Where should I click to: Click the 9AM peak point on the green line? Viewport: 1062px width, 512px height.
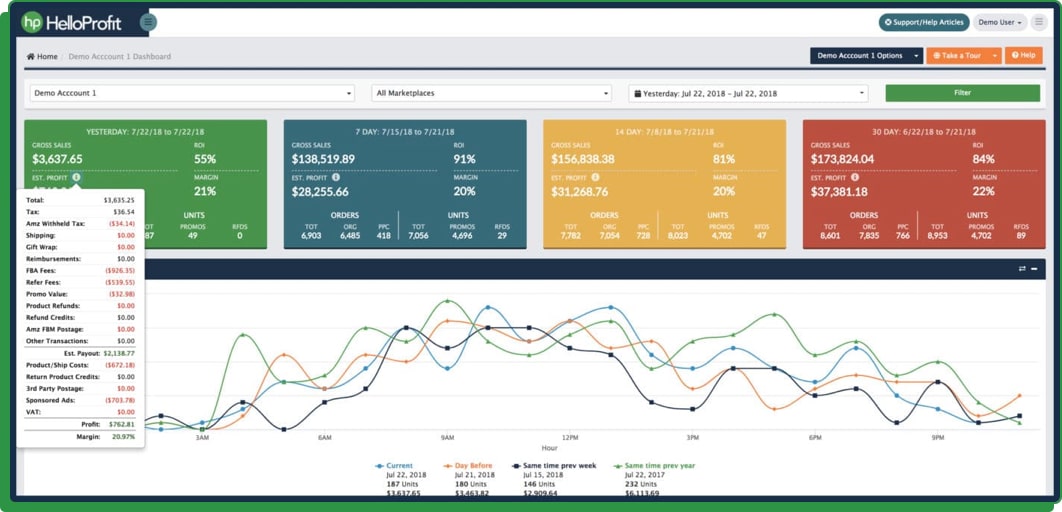click(447, 301)
